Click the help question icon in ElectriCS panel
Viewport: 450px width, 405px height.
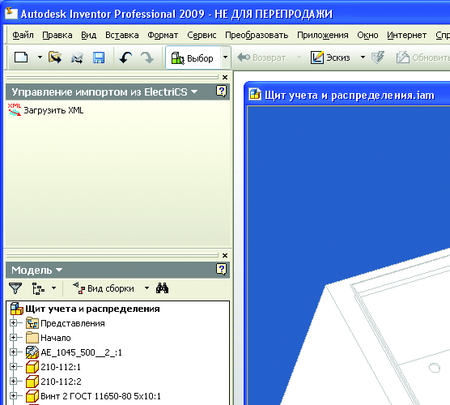tap(222, 91)
